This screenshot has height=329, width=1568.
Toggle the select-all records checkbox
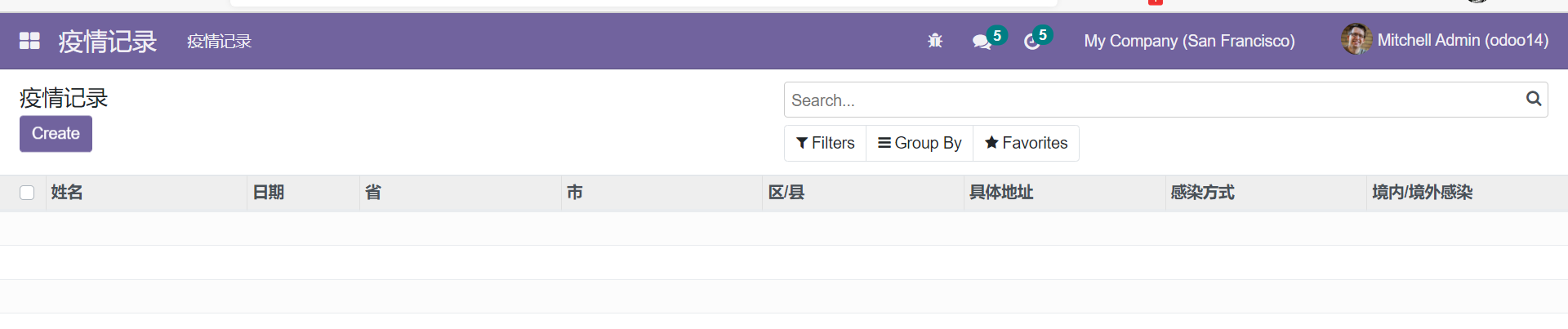[27, 193]
